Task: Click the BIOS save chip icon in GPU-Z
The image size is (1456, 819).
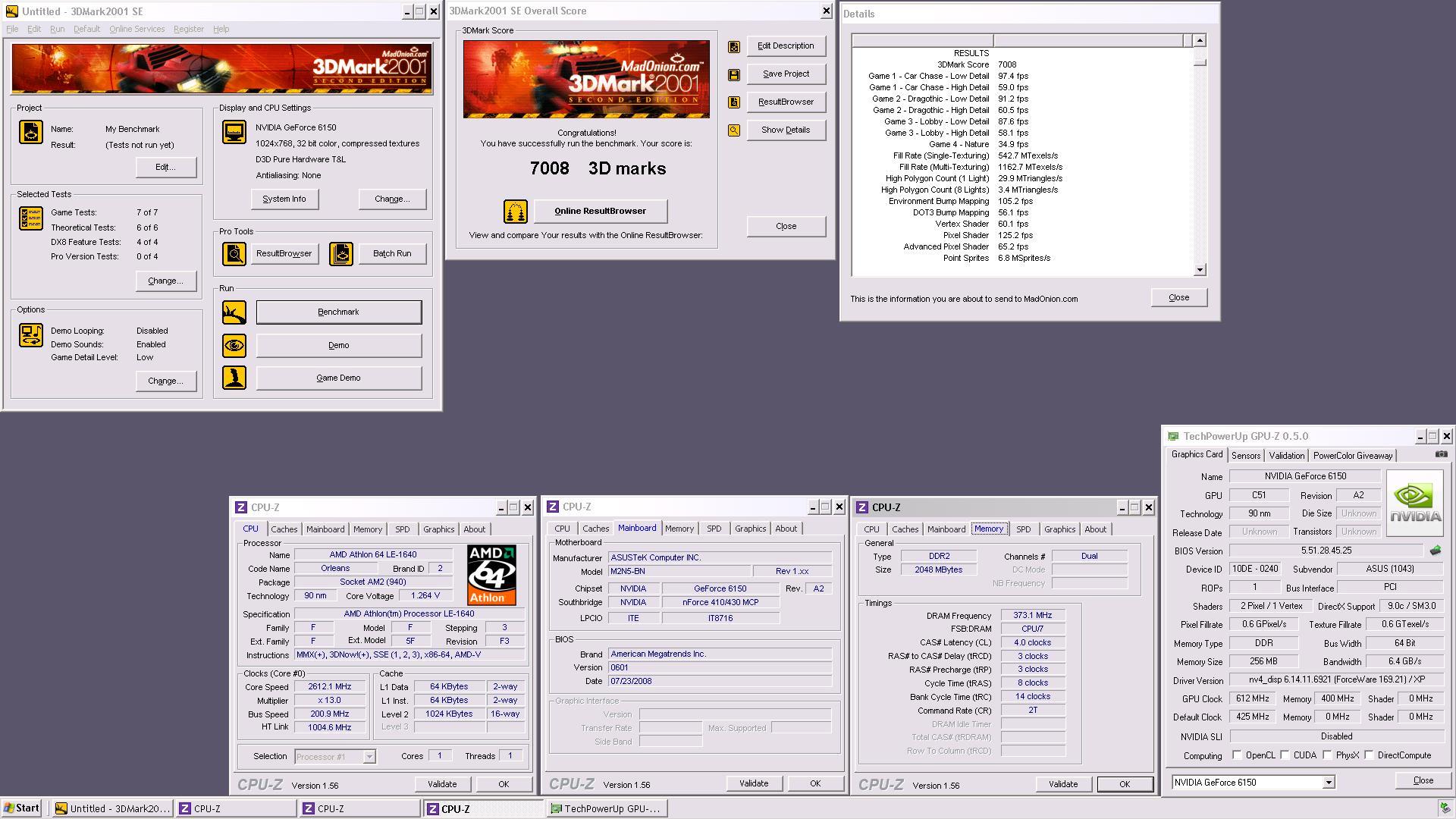Action: tap(1435, 551)
